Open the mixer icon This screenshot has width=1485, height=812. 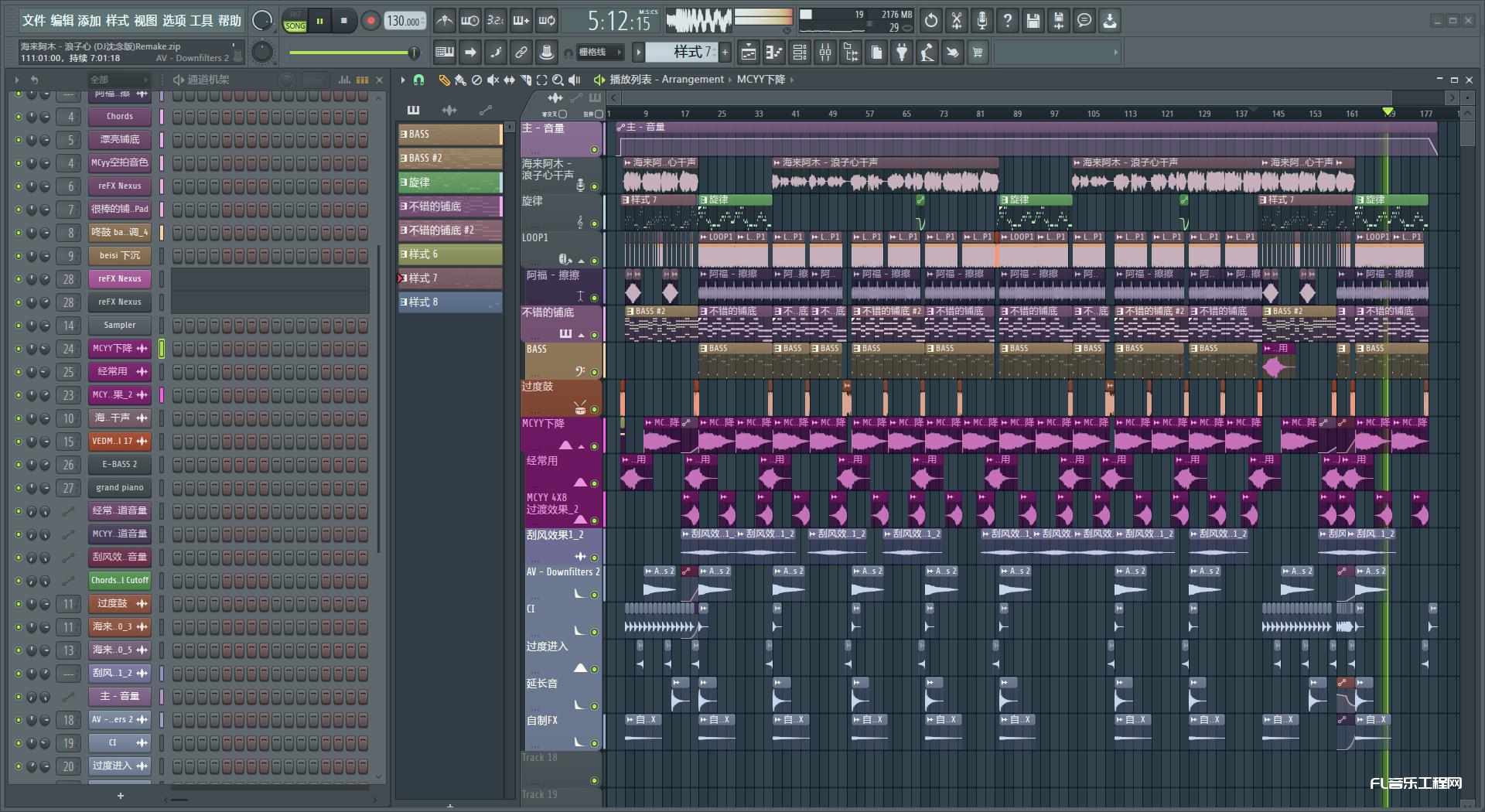[x=825, y=53]
